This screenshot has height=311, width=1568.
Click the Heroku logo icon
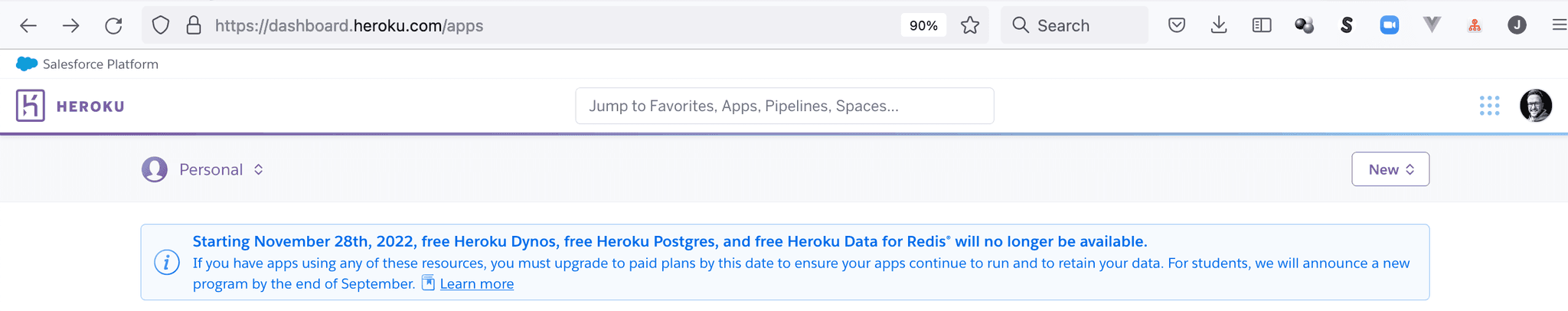click(x=31, y=106)
